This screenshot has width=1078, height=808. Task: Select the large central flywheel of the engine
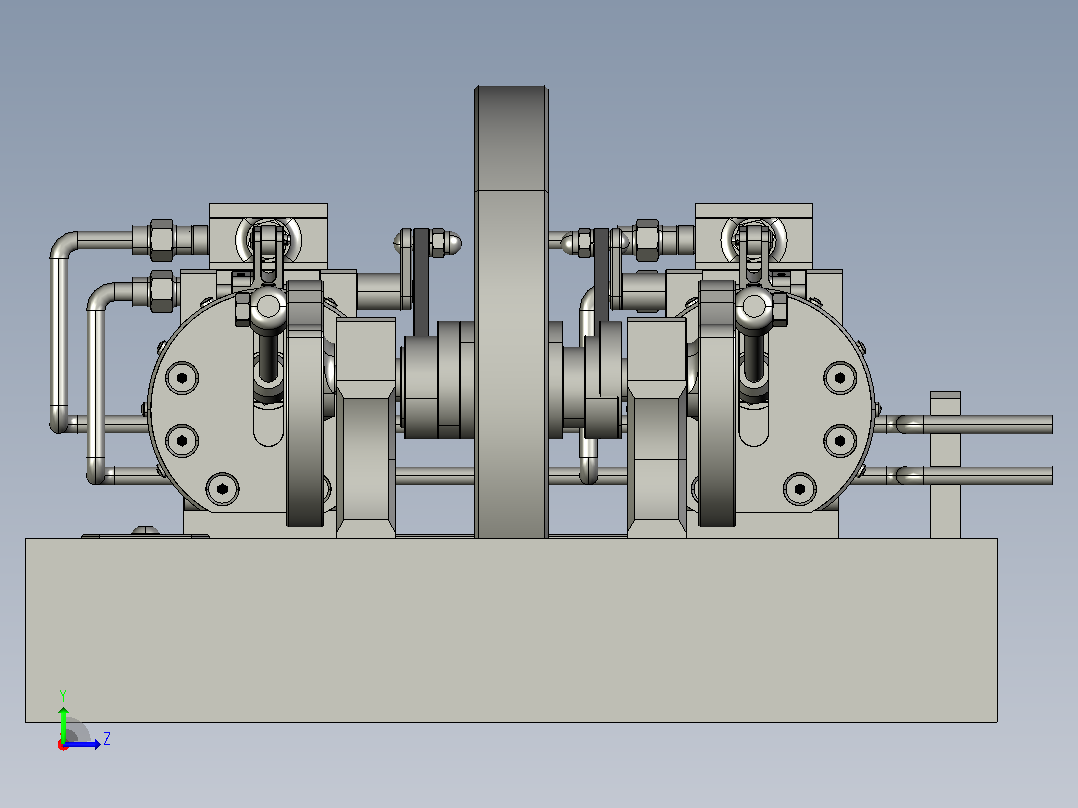tap(511, 312)
